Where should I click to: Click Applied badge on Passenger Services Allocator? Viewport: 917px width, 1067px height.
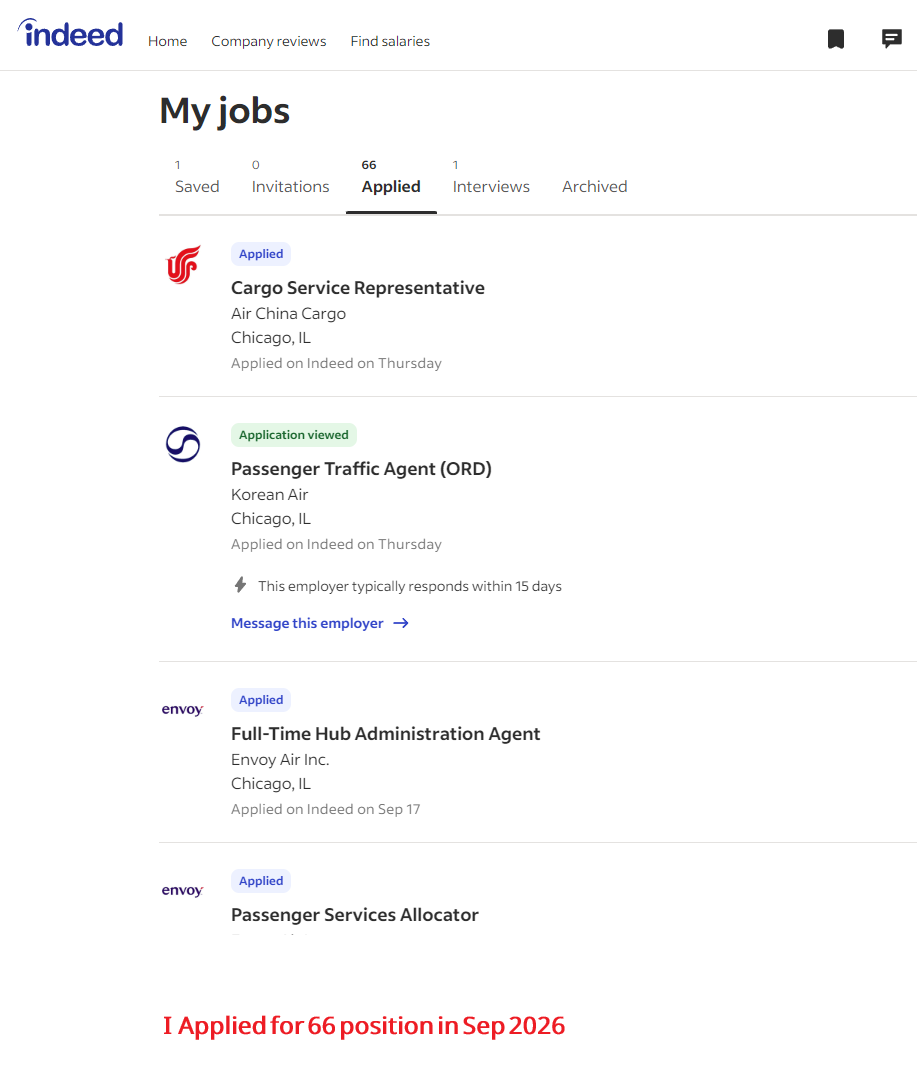[x=261, y=881]
